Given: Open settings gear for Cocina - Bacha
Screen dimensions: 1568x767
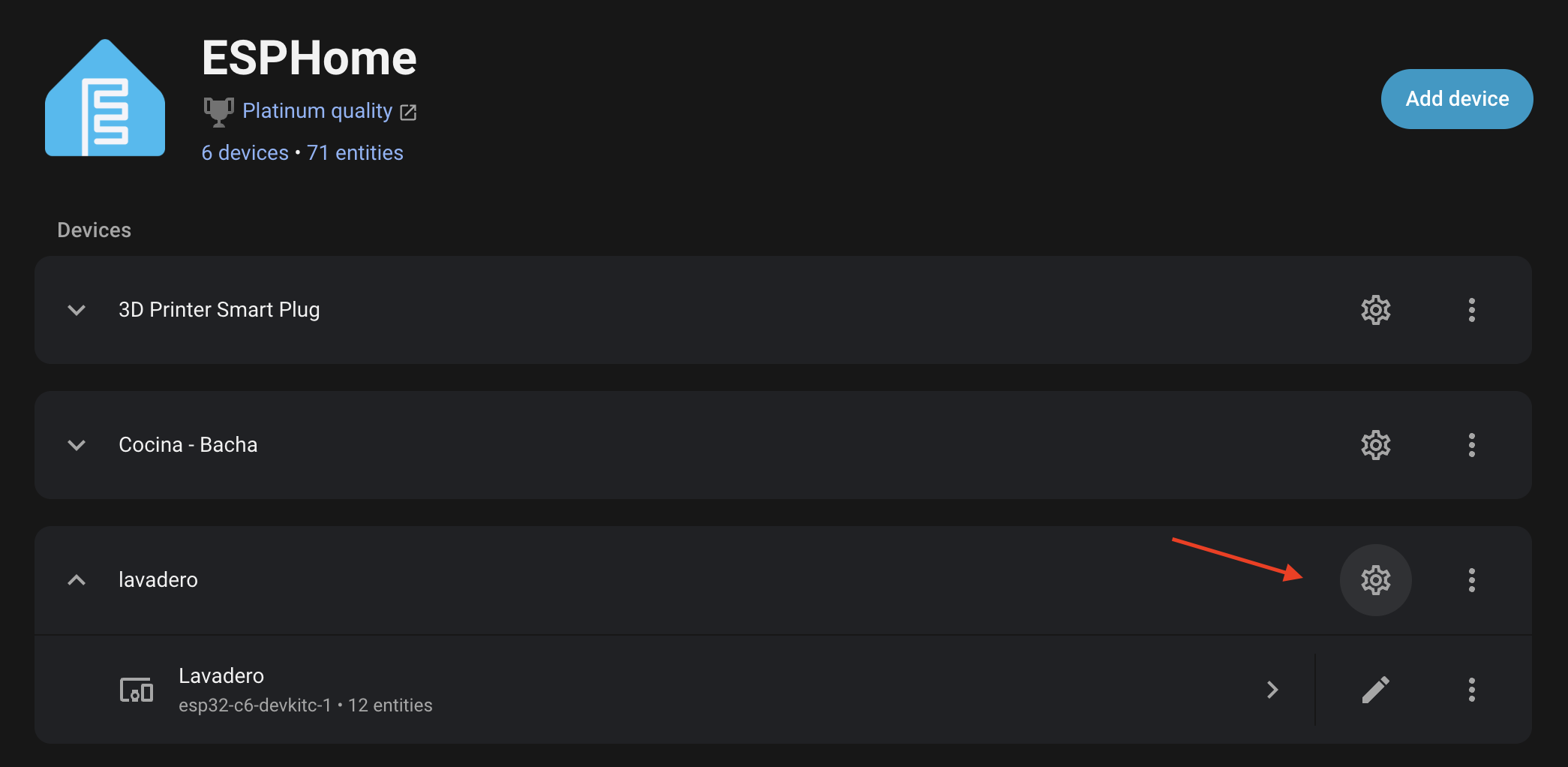Looking at the screenshot, I should 1375,445.
